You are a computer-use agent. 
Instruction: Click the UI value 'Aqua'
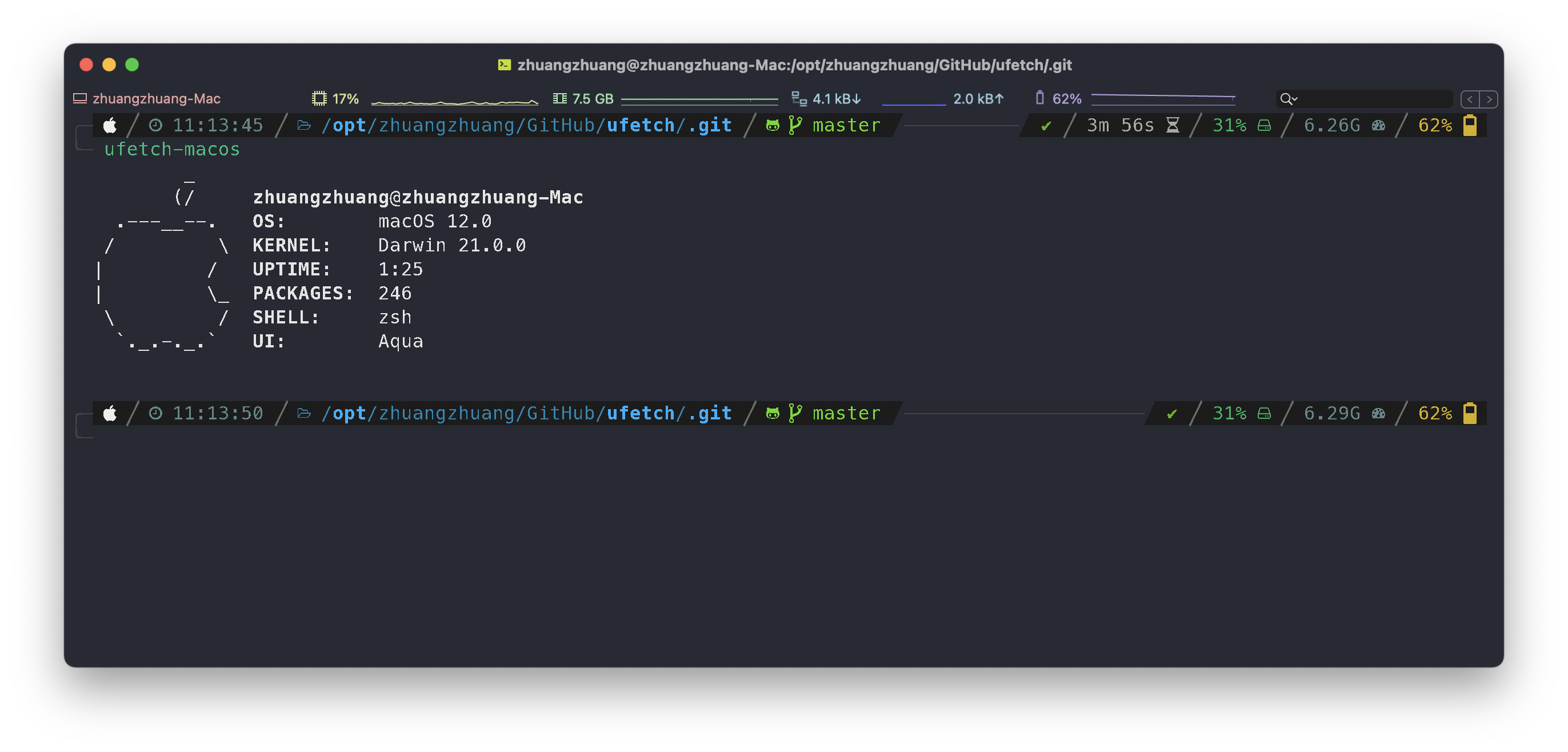(401, 341)
